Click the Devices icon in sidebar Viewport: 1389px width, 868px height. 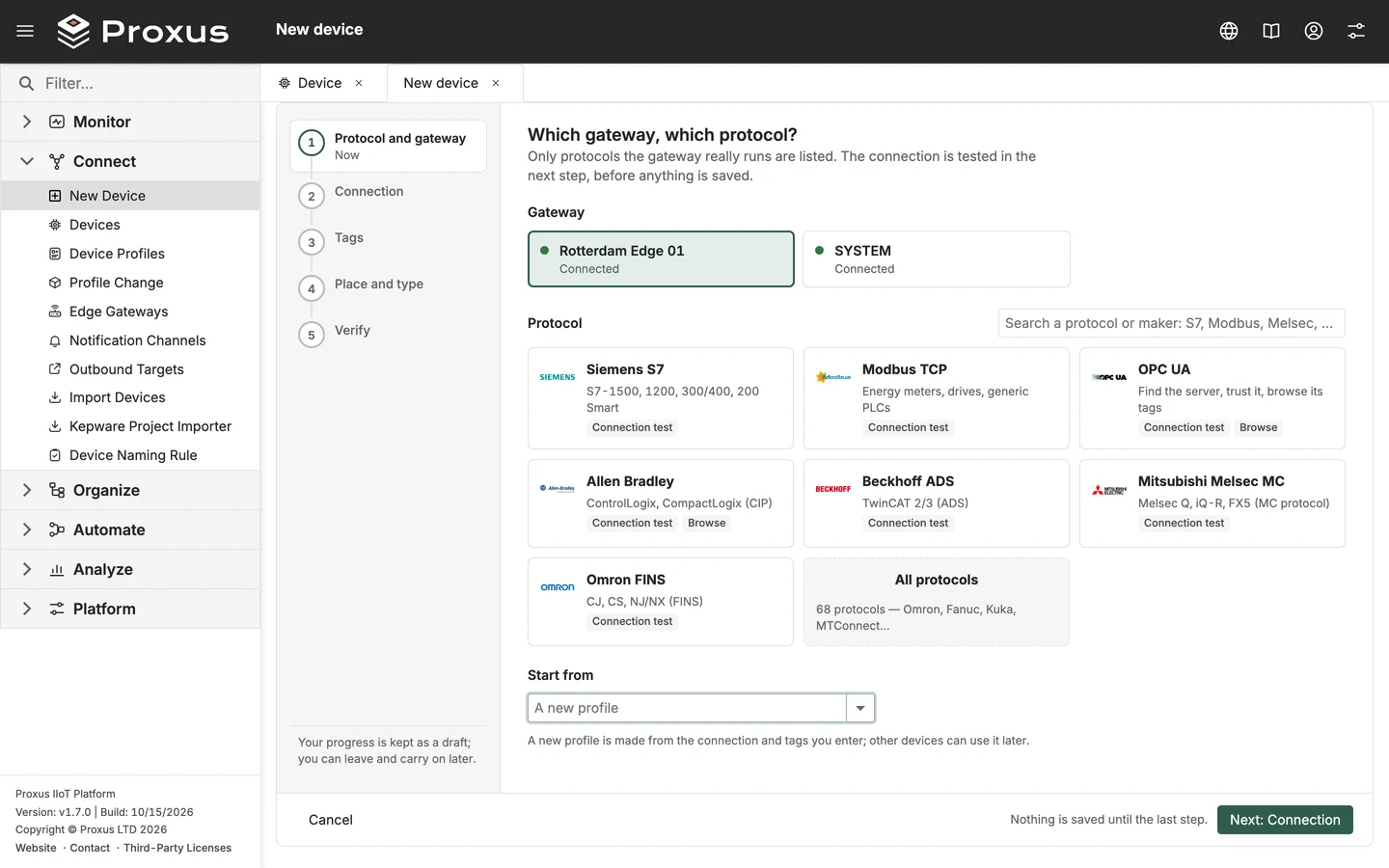pos(55,225)
